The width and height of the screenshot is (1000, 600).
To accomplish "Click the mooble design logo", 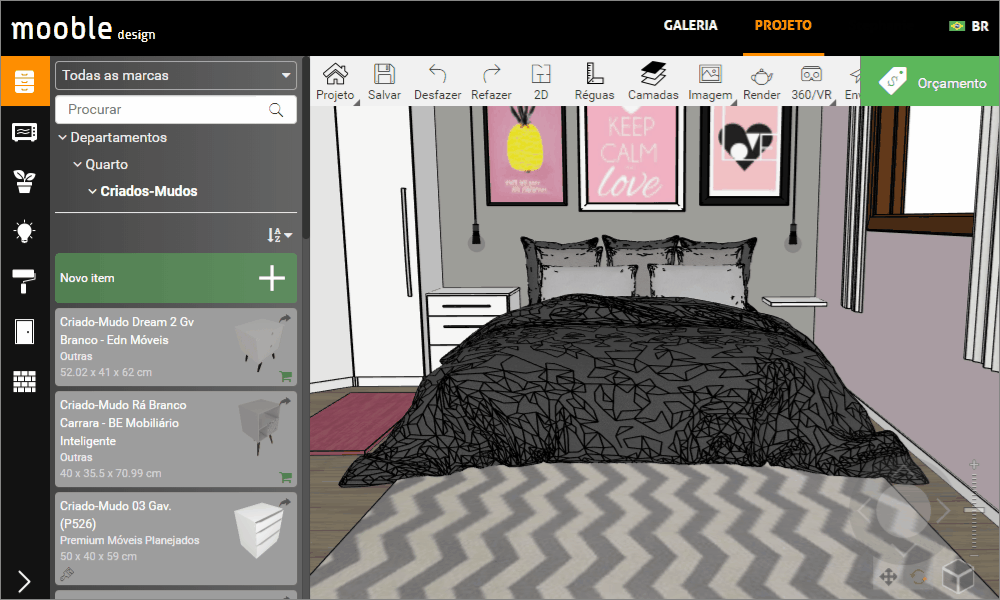I will click(84, 29).
